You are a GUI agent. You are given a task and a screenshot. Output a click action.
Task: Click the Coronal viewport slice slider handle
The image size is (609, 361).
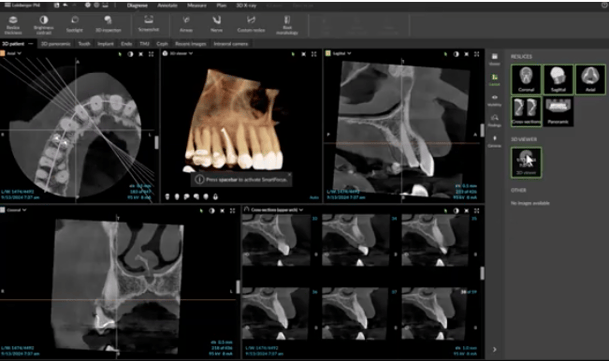pos(238,287)
